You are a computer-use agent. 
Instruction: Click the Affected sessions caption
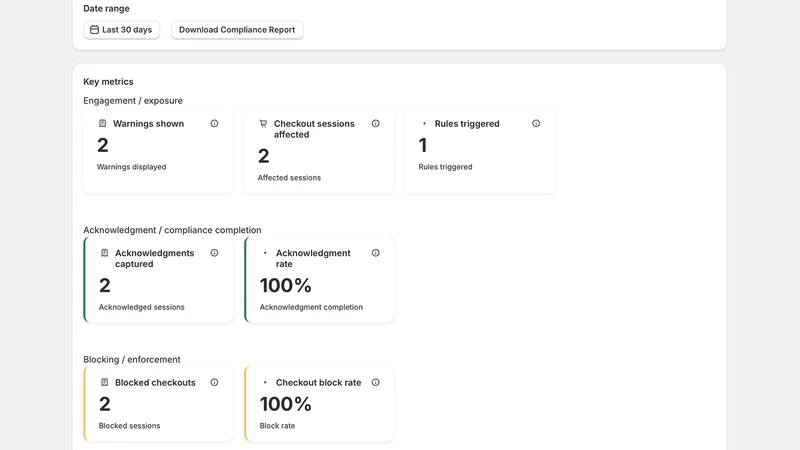pyautogui.click(x=289, y=178)
